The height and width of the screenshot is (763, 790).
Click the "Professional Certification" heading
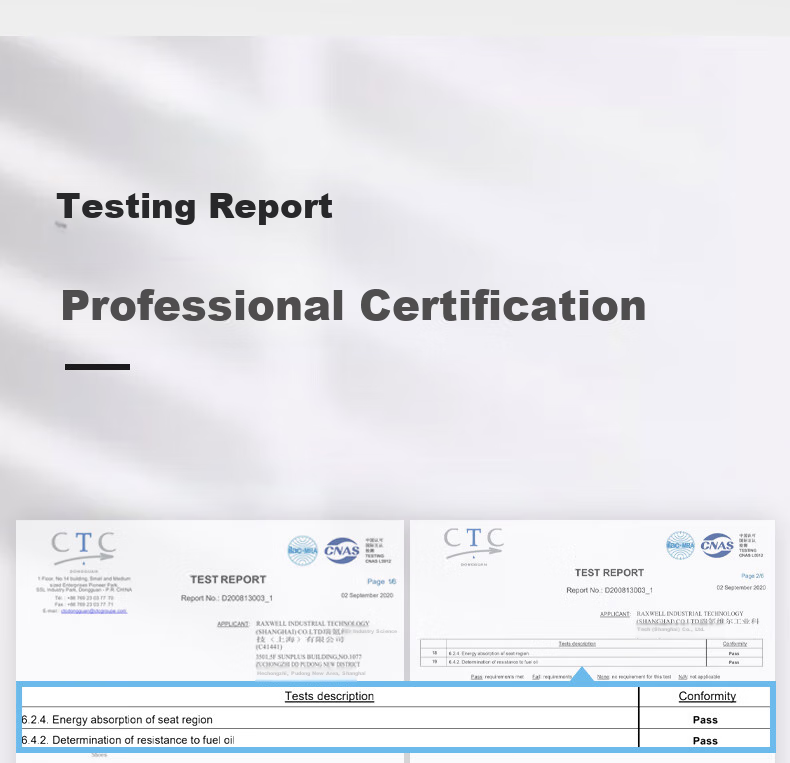click(x=354, y=305)
